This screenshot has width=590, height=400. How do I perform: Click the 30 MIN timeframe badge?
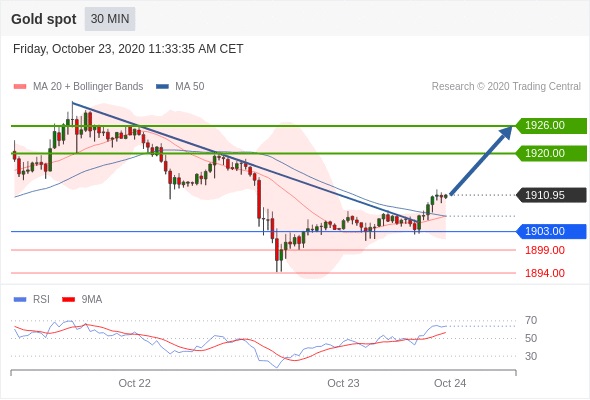pos(110,19)
